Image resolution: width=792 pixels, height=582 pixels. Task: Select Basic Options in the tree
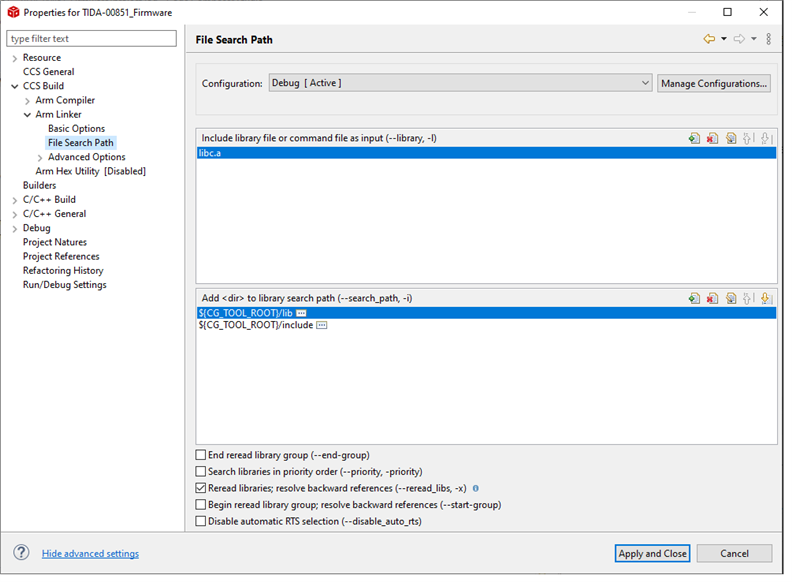(x=76, y=129)
